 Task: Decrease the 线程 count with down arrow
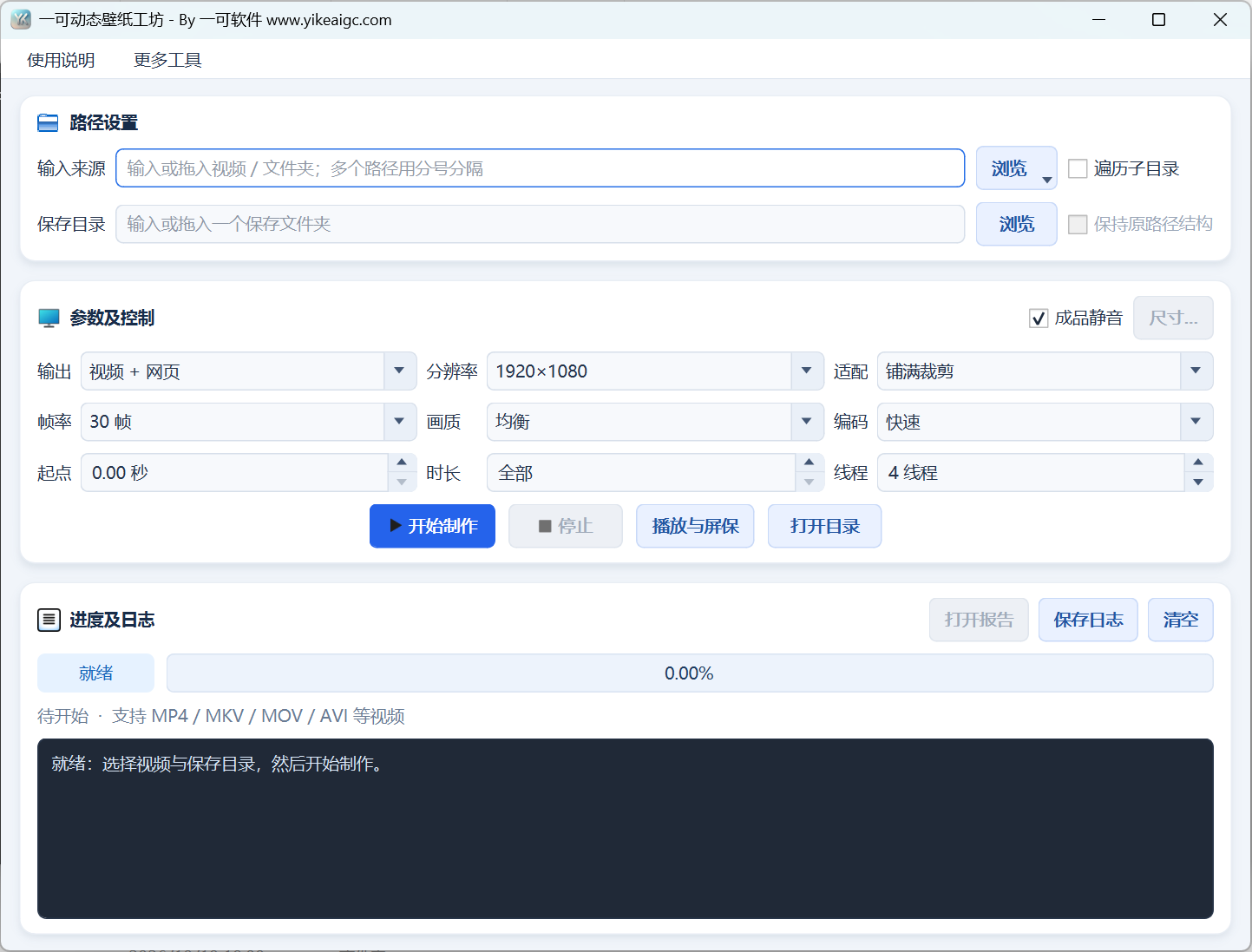pos(1198,482)
